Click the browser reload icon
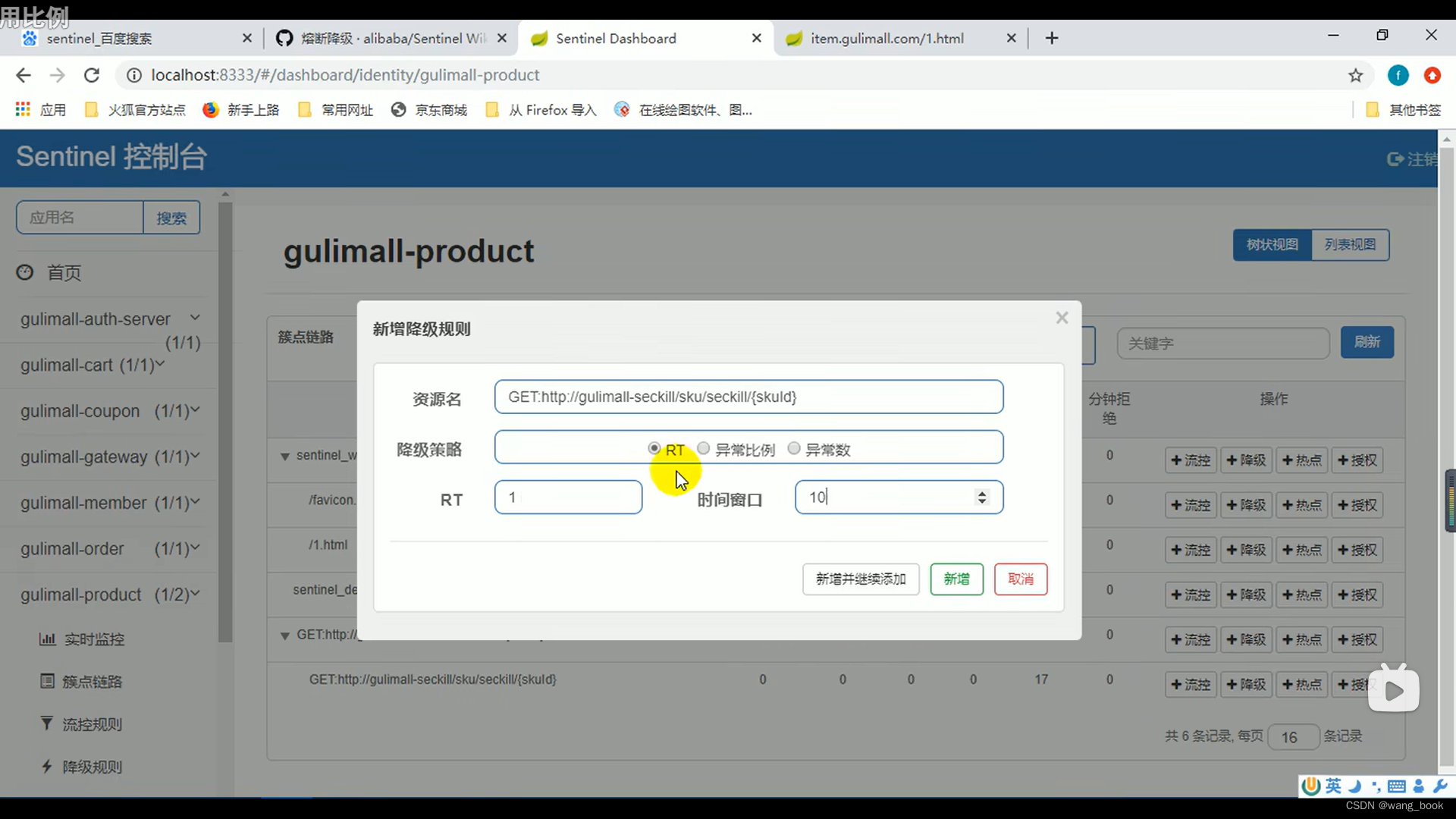 tap(92, 75)
